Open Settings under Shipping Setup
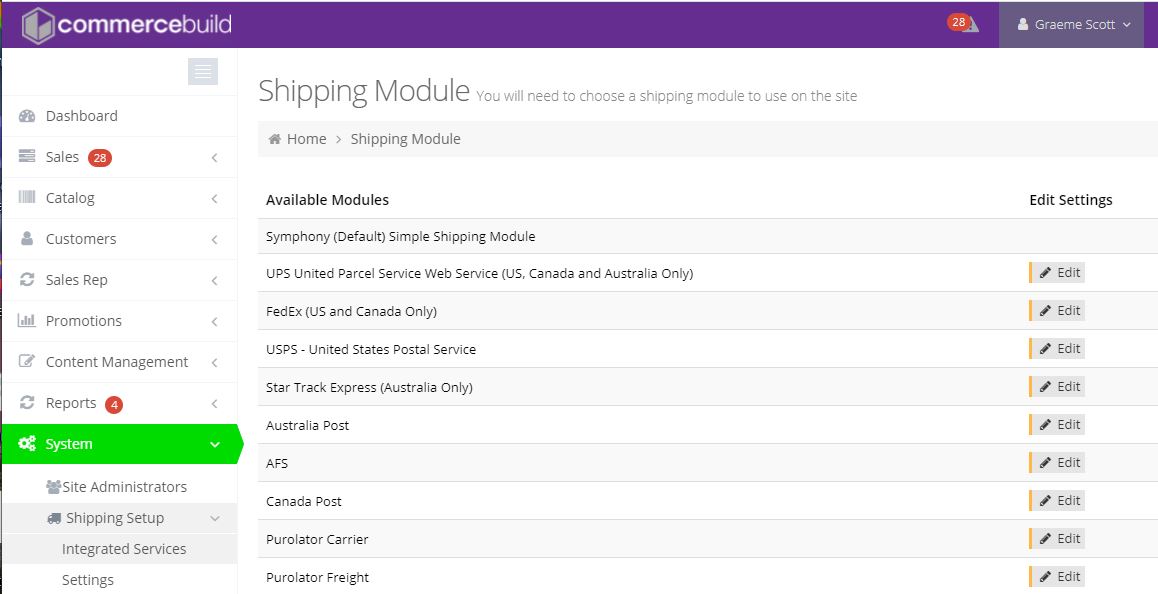Image resolution: width=1158 pixels, height=594 pixels. tap(88, 579)
